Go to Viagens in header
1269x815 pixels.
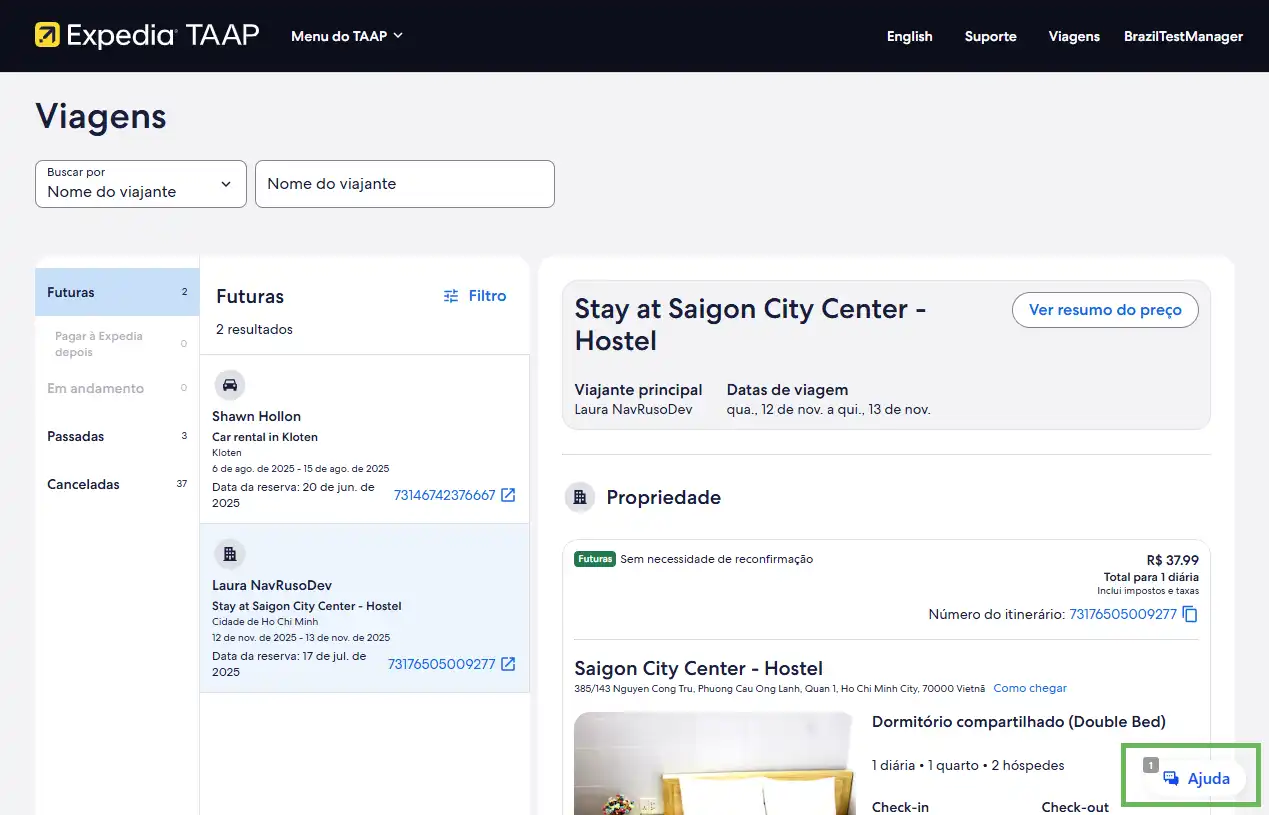[x=1074, y=36]
